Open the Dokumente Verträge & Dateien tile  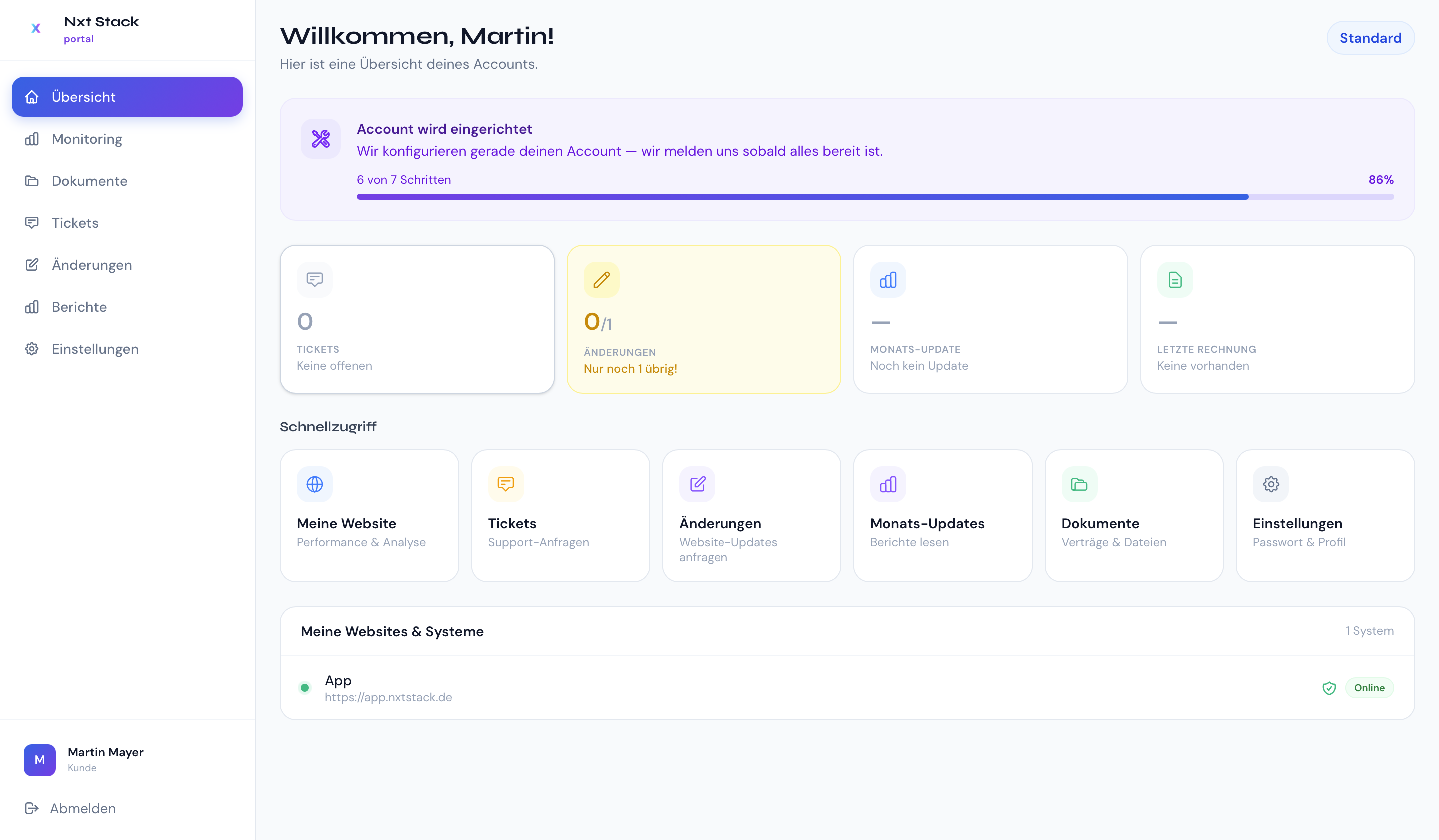click(1134, 516)
